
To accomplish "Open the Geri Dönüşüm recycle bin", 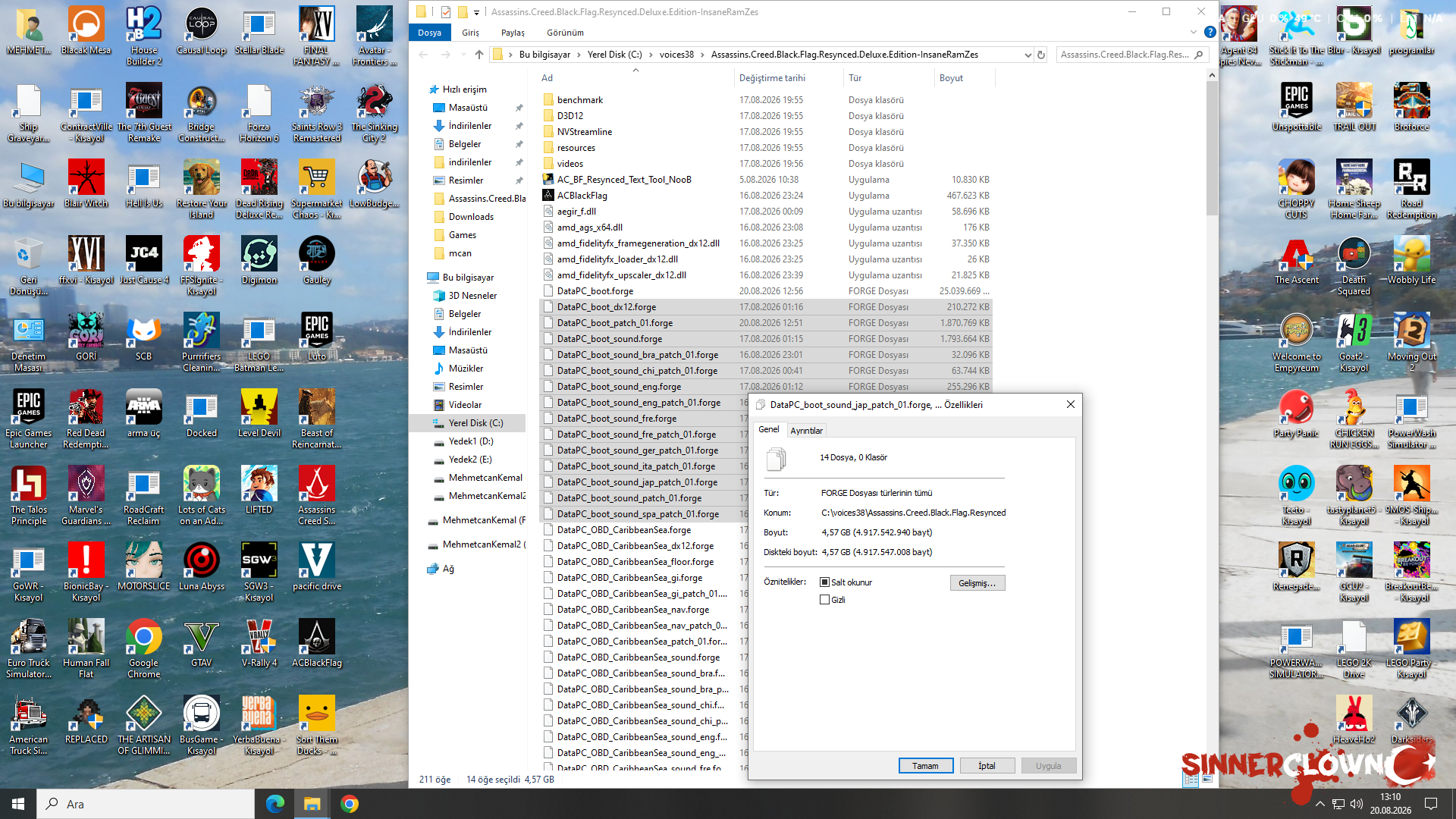I will pos(28,266).
